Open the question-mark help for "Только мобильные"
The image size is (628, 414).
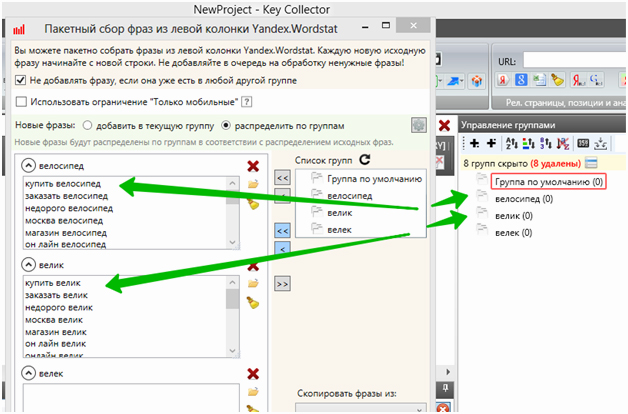click(x=247, y=102)
